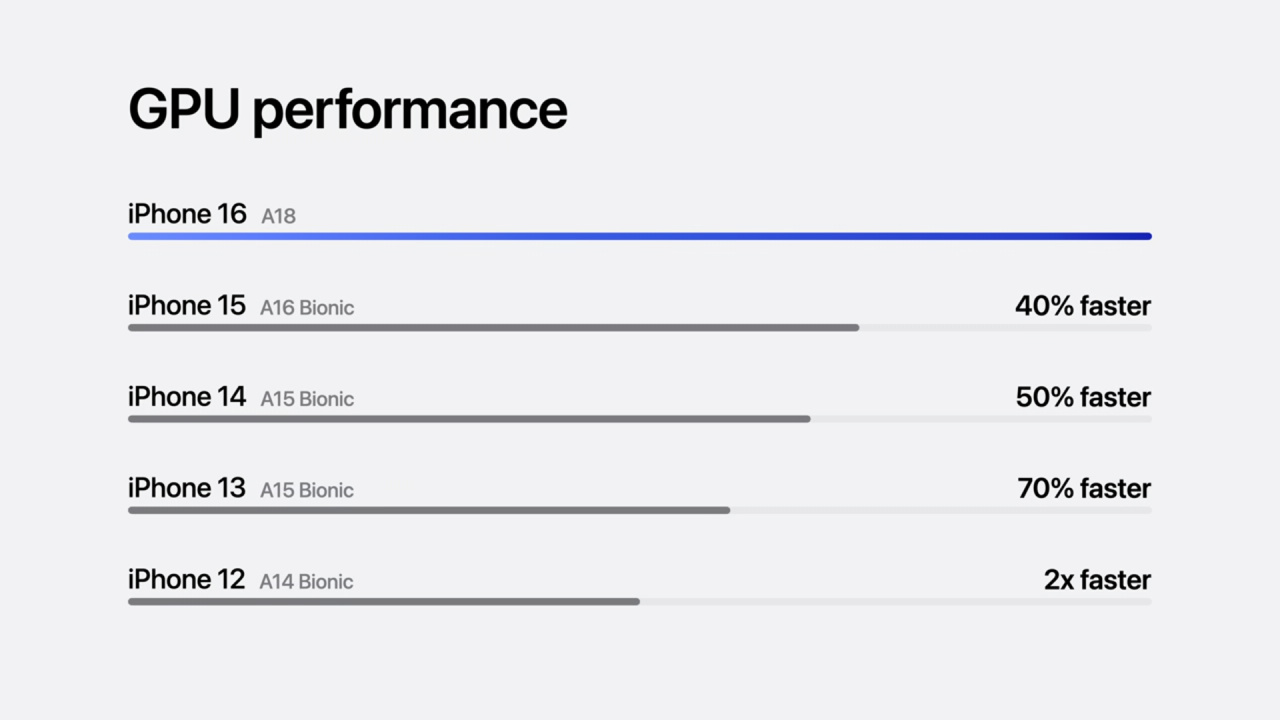Image resolution: width=1280 pixels, height=720 pixels.
Task: Click the A14 Bionic chip label
Action: click(306, 581)
